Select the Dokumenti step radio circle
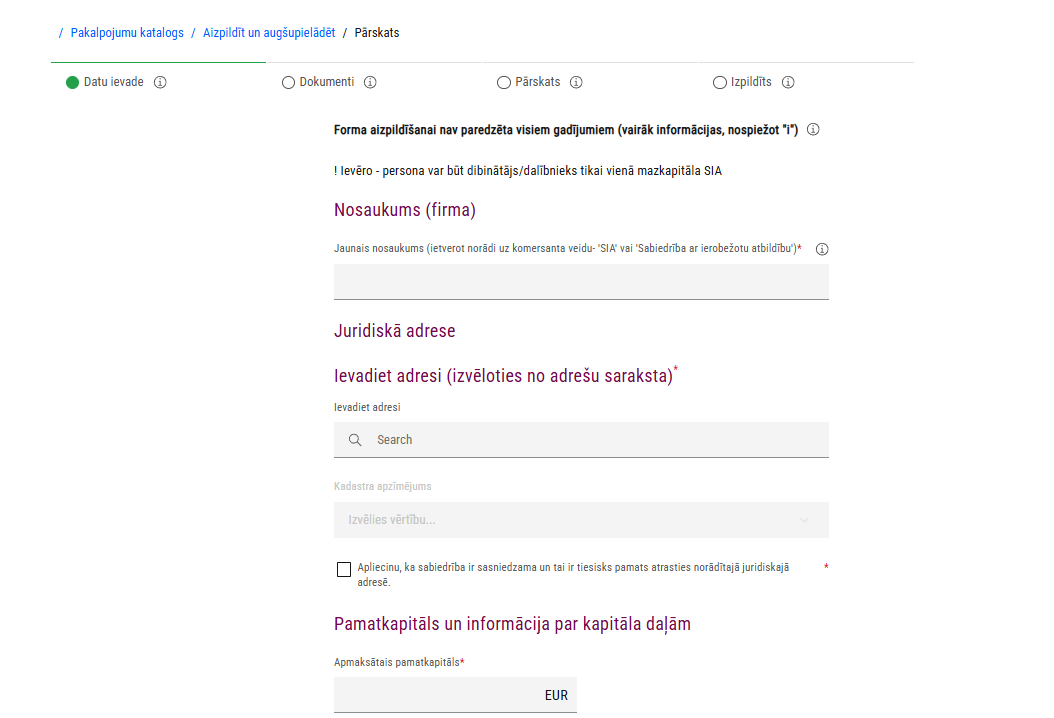The height and width of the screenshot is (718, 1054). coord(288,83)
